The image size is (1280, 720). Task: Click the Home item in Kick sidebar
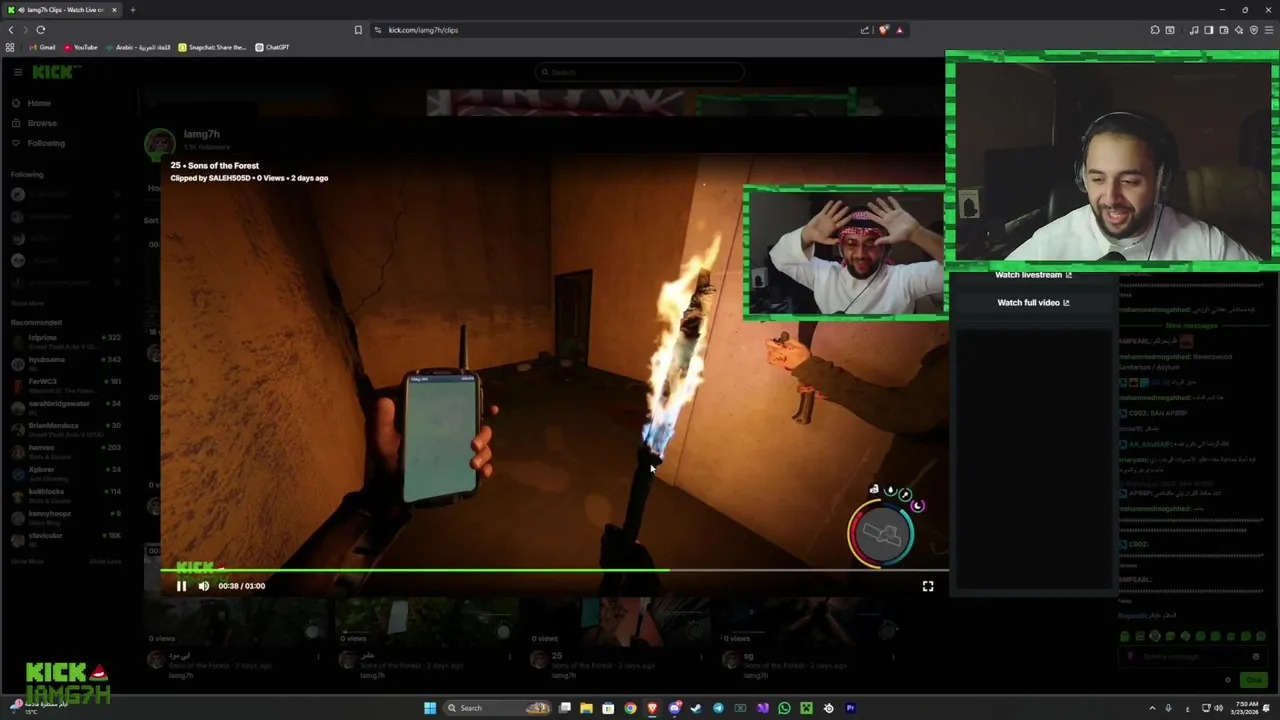(31, 103)
